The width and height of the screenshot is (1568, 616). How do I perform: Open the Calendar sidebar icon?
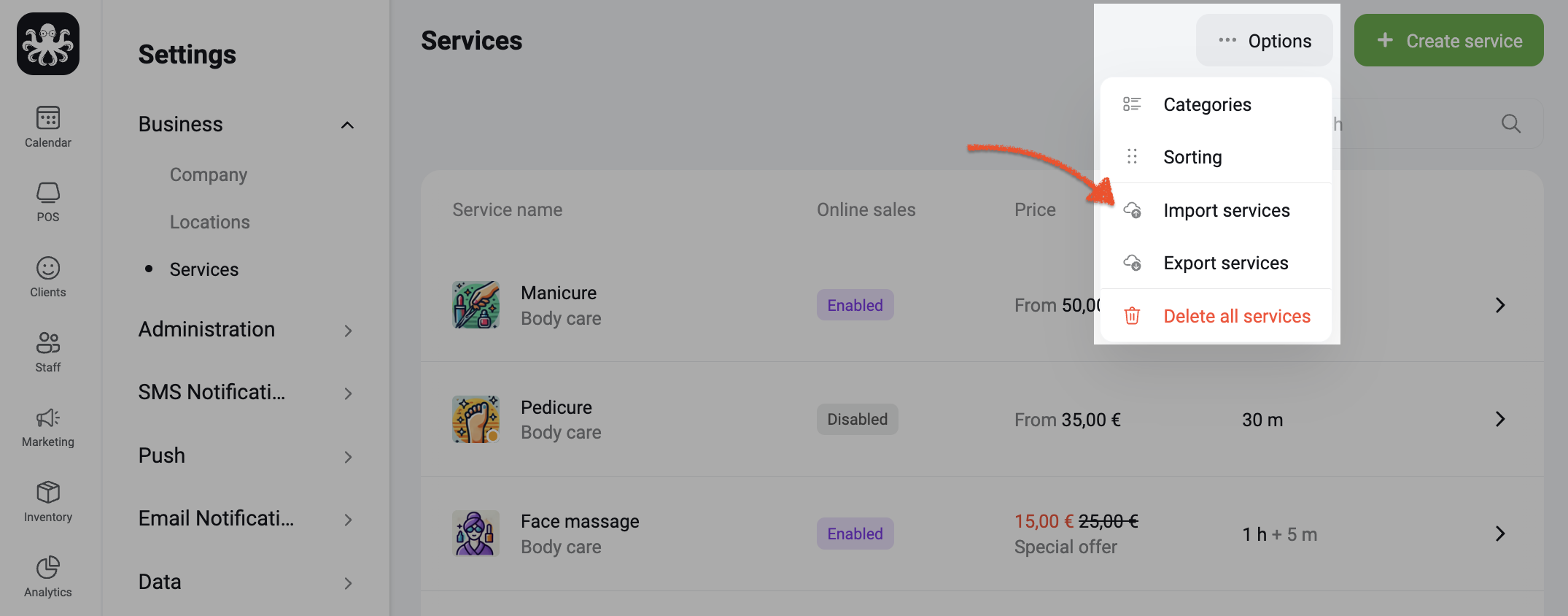tap(48, 118)
